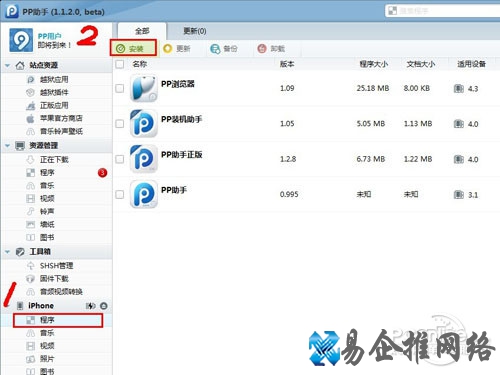Viewport: 500px width, 375px height.
Task: Collapse the 资源管理 section
Action: (7, 146)
